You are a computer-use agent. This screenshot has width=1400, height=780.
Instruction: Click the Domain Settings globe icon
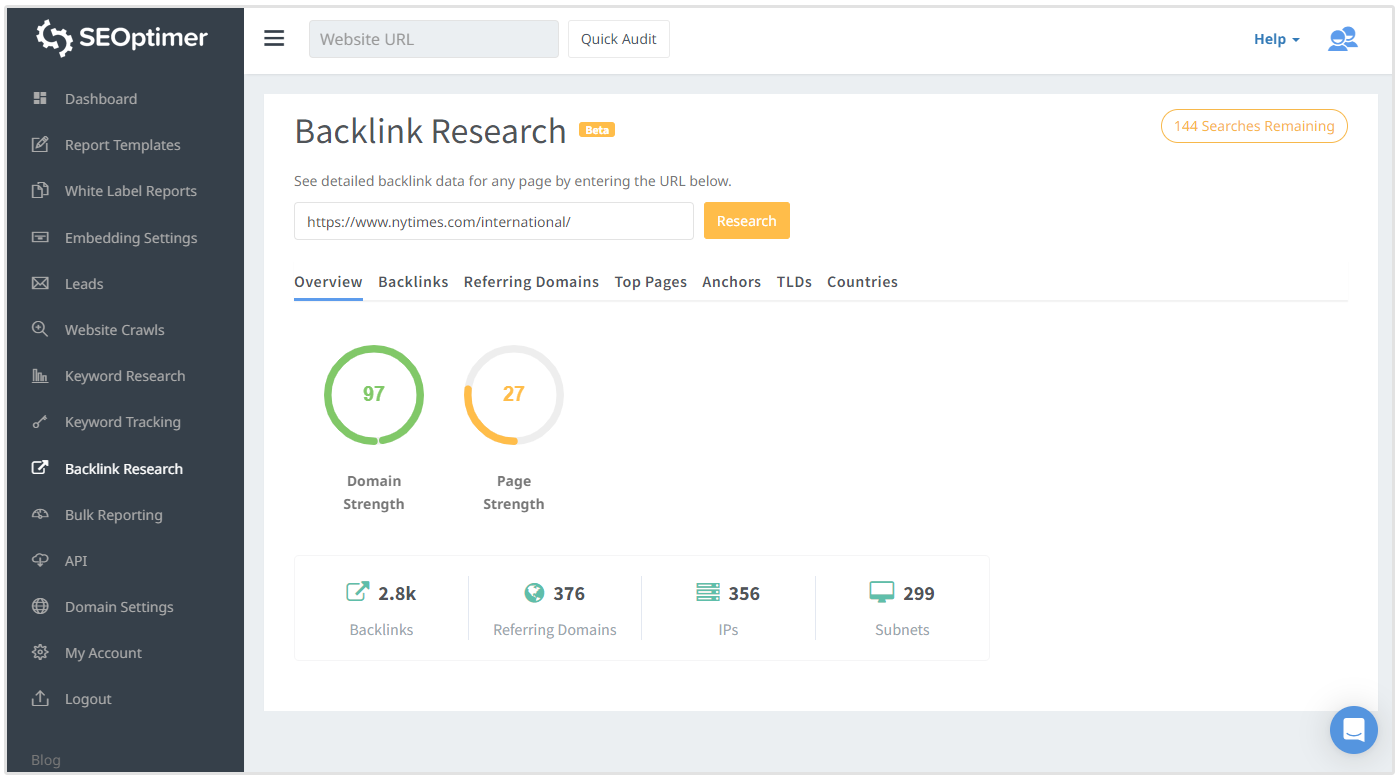point(40,606)
